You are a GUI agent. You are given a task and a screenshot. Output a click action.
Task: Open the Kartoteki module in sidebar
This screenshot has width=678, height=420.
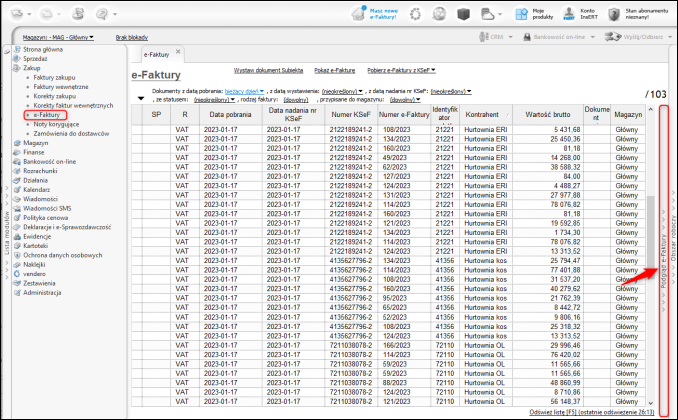coord(37,245)
